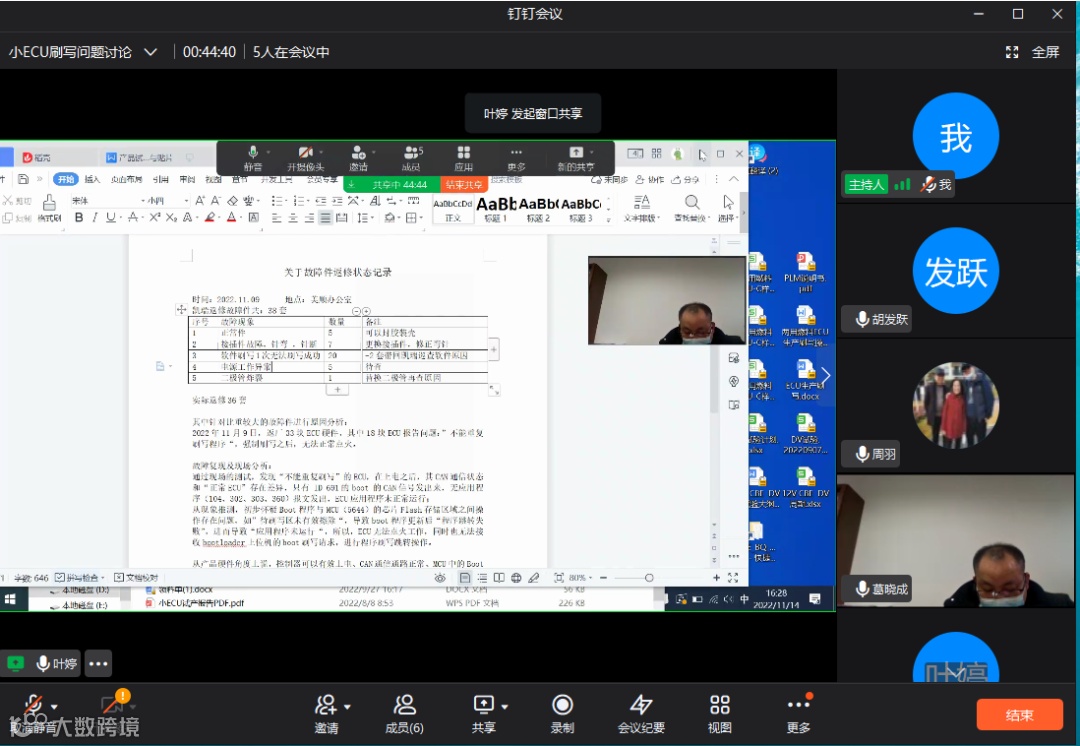Open the 查找替换 search tool
Image resolution: width=1080 pixels, height=746 pixels.
click(x=692, y=209)
